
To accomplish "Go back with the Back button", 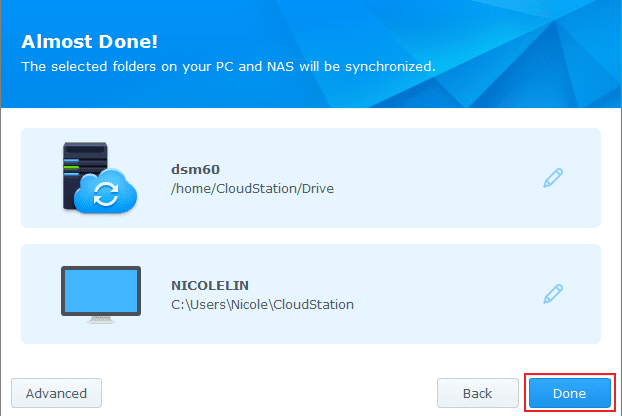I will click(x=478, y=393).
